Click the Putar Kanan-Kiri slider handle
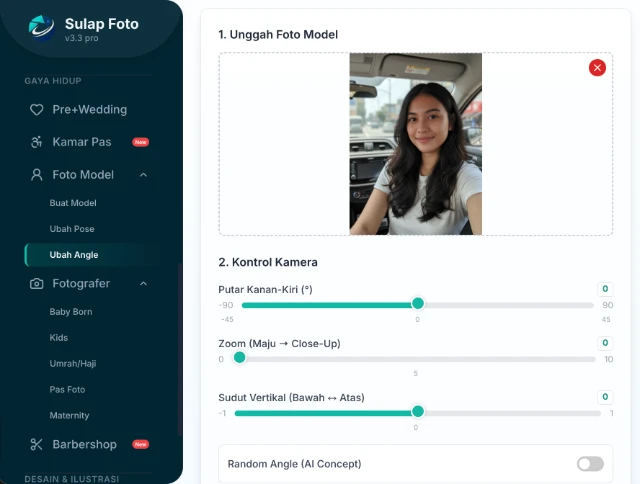The width and height of the screenshot is (640, 484). click(418, 304)
